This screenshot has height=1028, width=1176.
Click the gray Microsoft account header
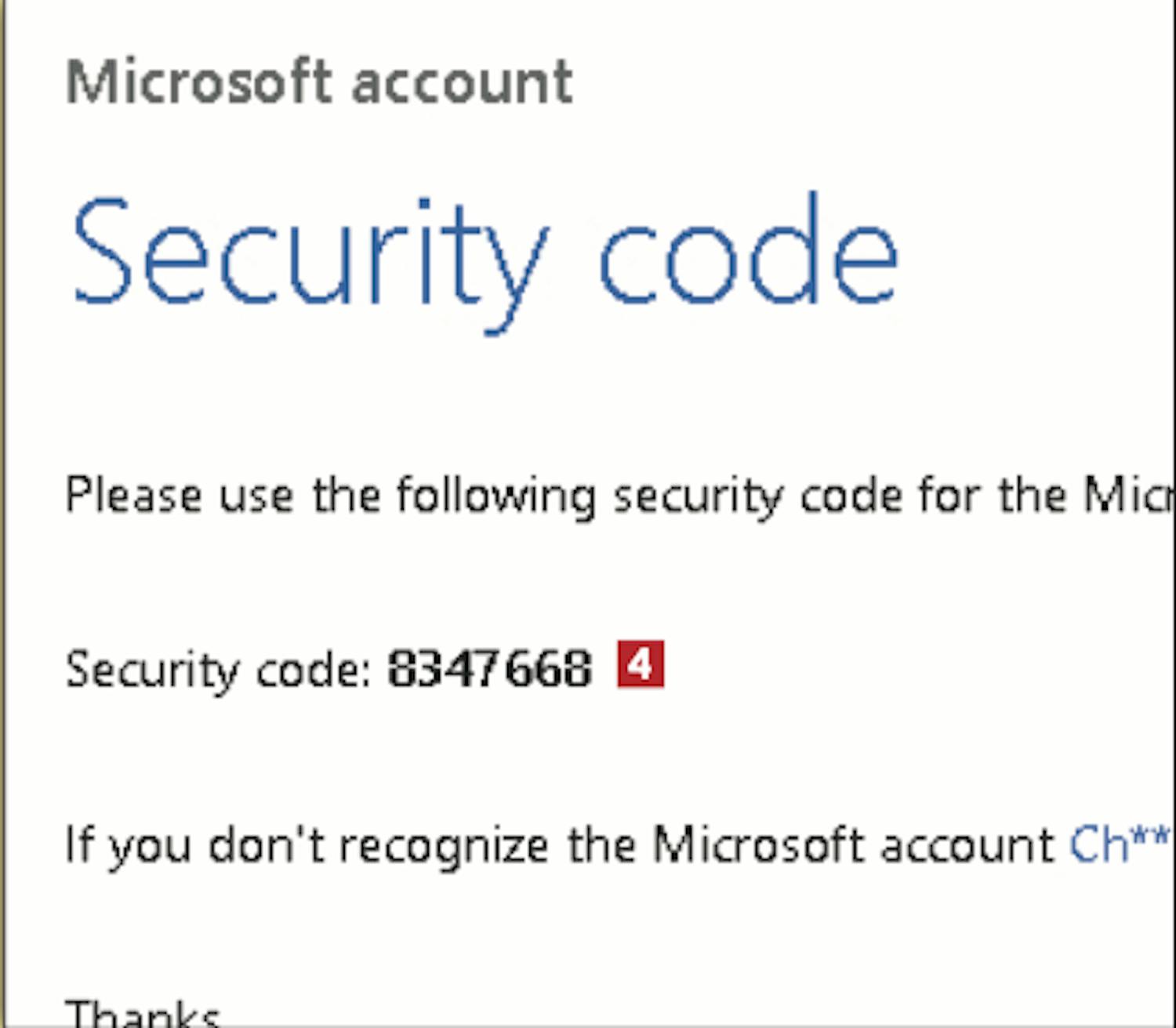click(319, 82)
